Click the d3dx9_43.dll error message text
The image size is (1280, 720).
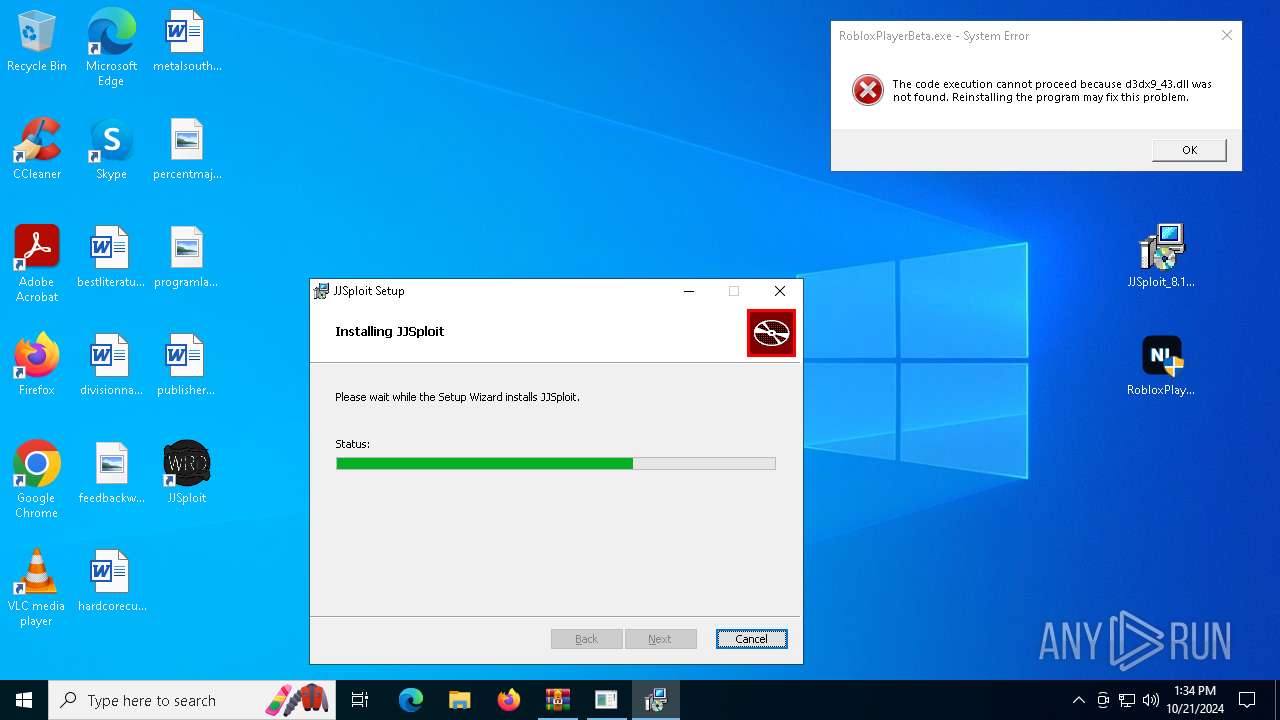tap(1052, 91)
